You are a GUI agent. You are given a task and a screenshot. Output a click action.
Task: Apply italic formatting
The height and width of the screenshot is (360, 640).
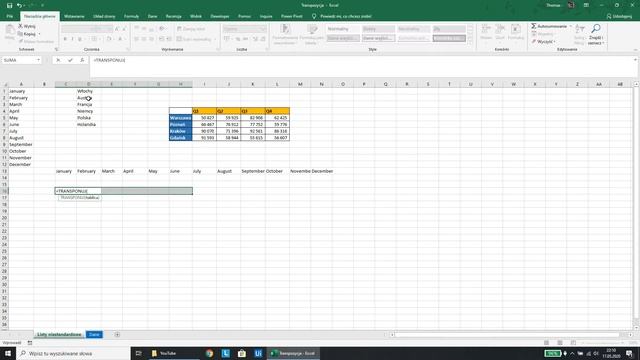point(72,39)
